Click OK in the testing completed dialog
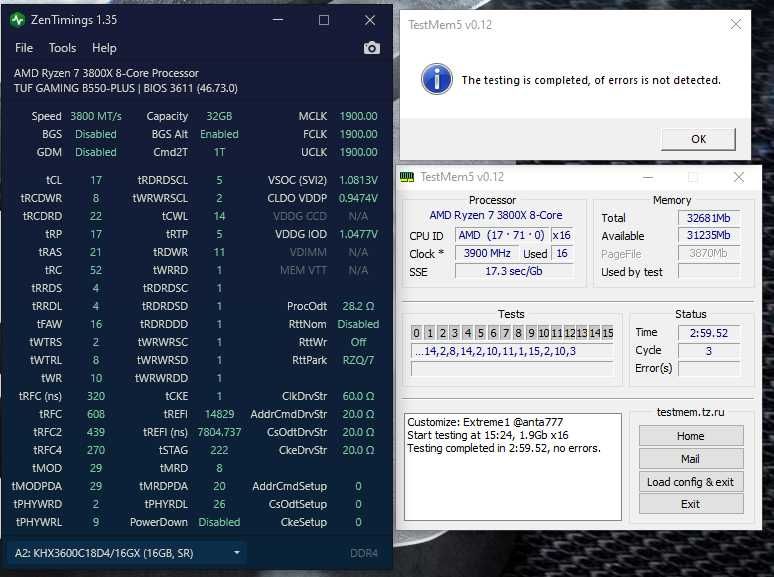 click(698, 139)
